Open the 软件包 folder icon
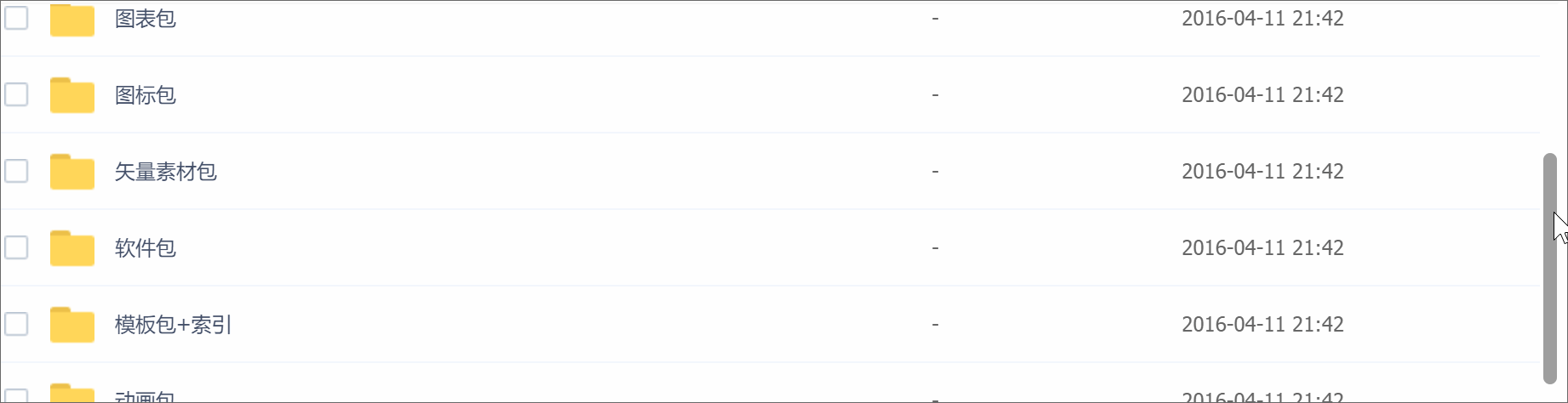 (72, 248)
